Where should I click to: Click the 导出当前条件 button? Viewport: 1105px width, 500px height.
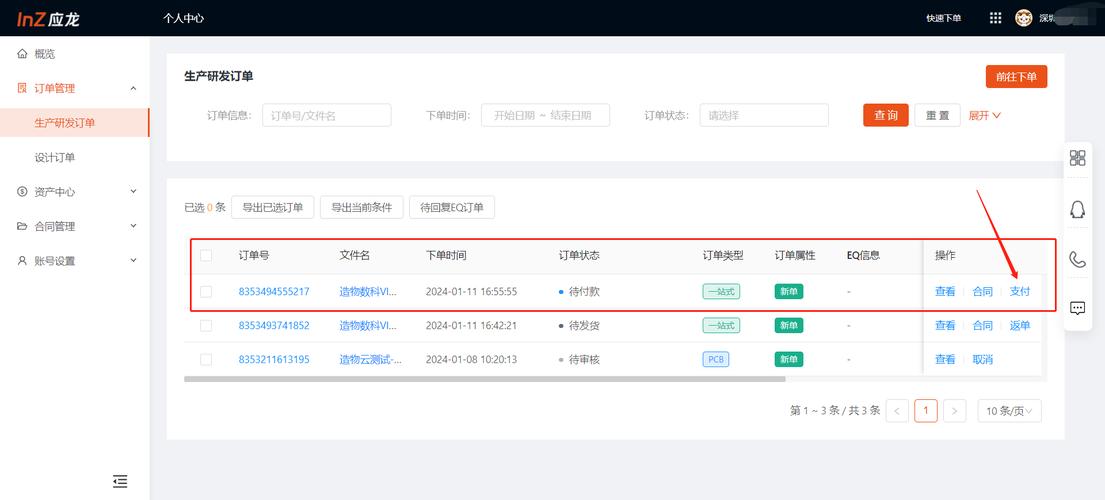tap(362, 207)
